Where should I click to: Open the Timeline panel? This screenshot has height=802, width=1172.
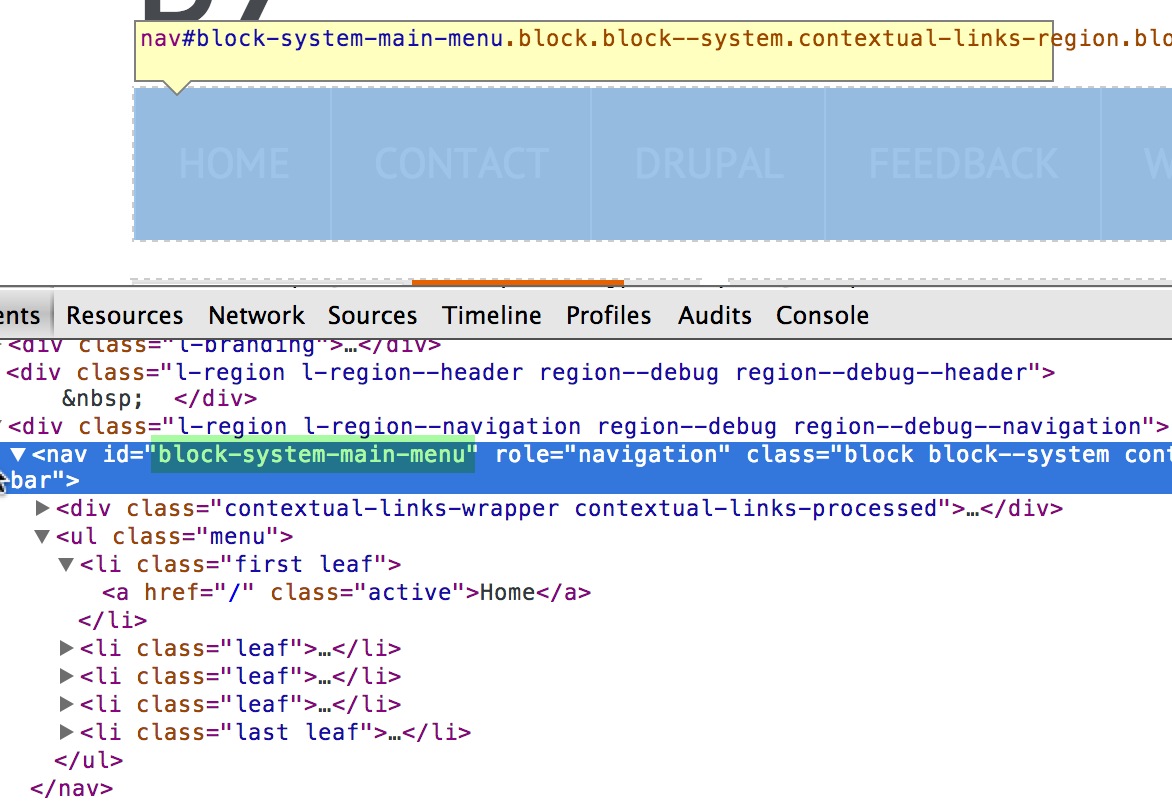(x=491, y=315)
